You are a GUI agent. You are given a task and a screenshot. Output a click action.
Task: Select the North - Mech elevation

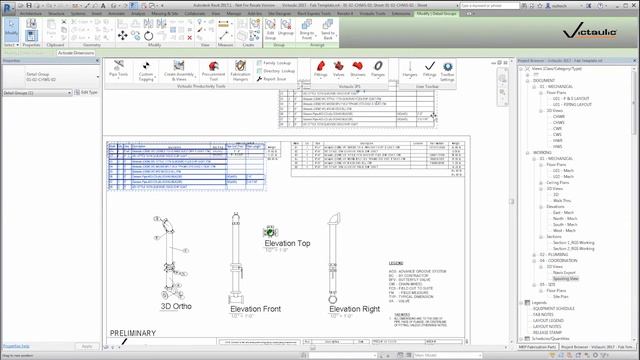coord(565,219)
